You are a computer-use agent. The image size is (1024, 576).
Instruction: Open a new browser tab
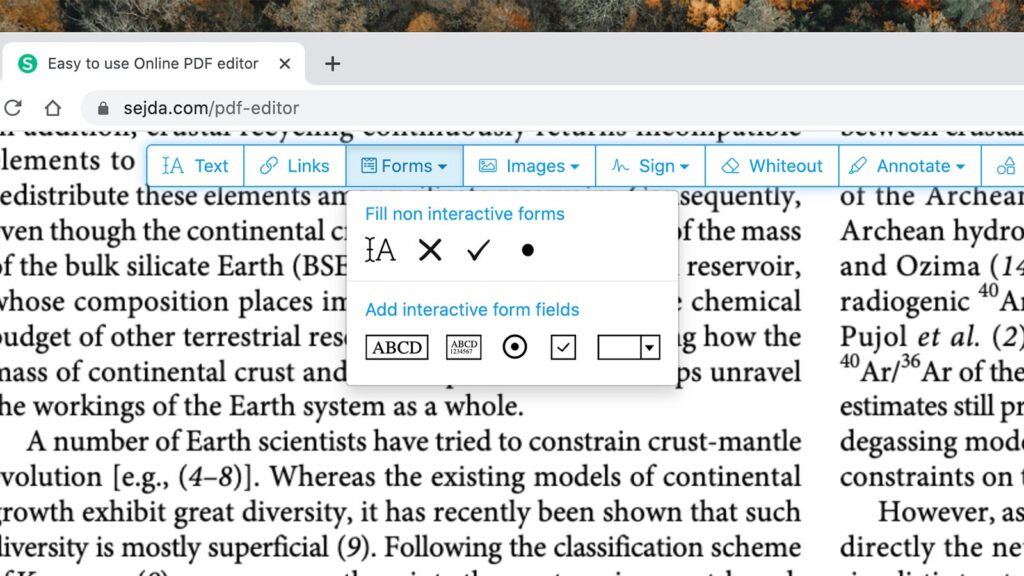click(333, 64)
